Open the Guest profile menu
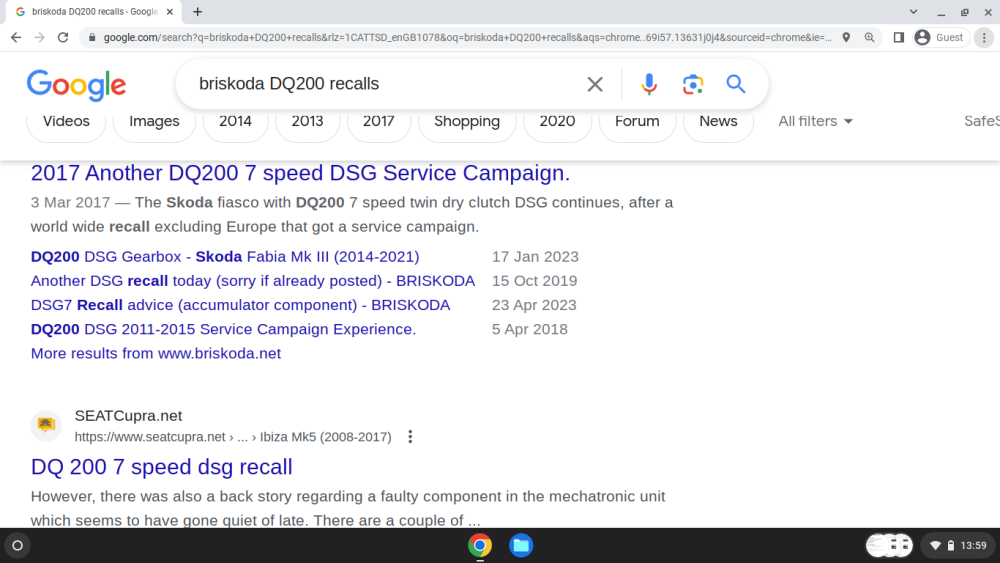The width and height of the screenshot is (1000, 563). (941, 38)
